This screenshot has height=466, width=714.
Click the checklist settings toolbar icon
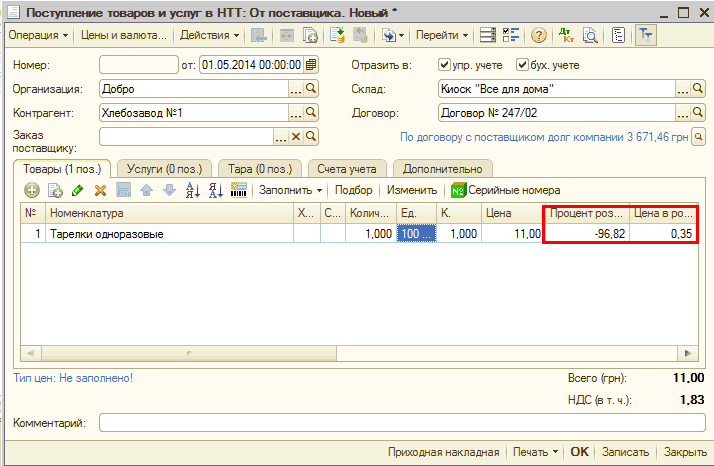(x=511, y=35)
